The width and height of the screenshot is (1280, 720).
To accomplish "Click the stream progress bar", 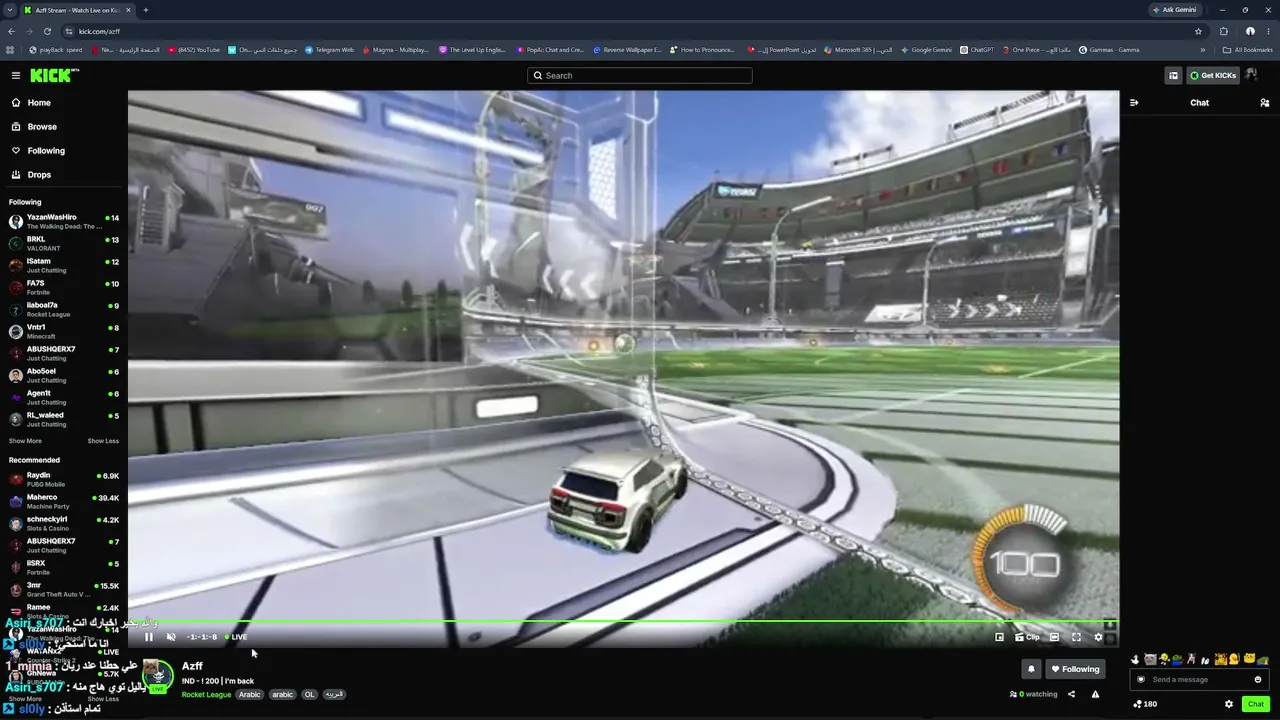I will 623,622.
